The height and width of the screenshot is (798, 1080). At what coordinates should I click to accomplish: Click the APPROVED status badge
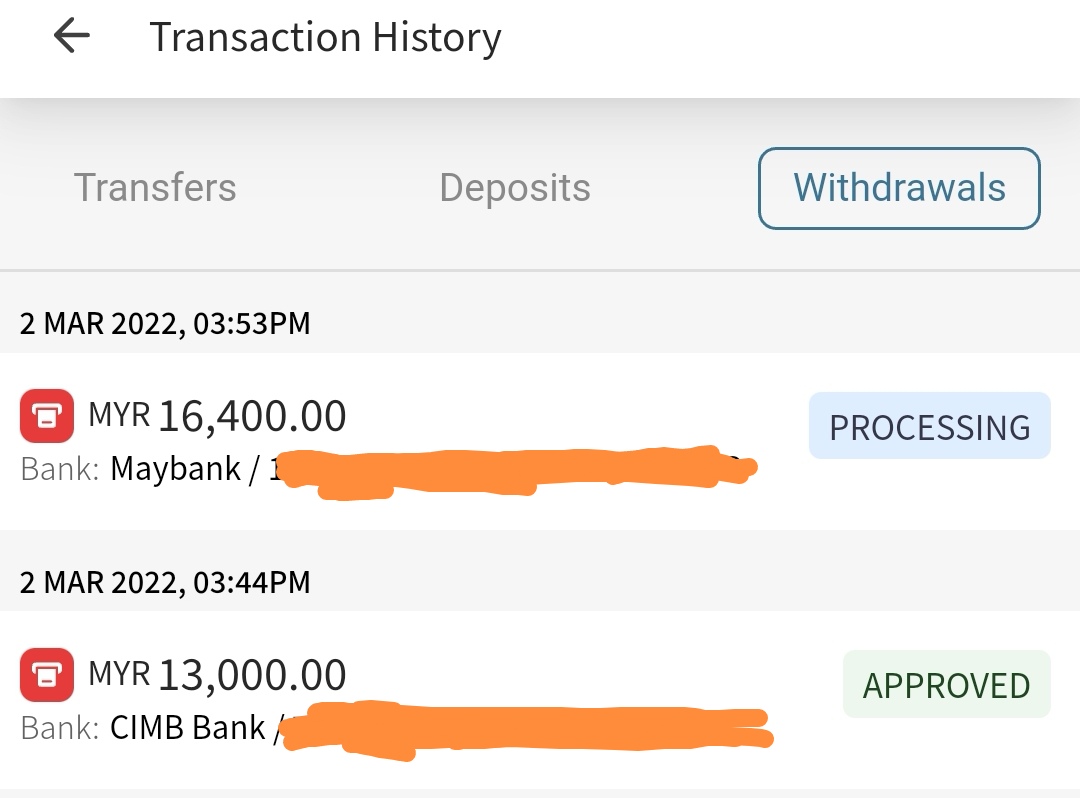(x=946, y=685)
